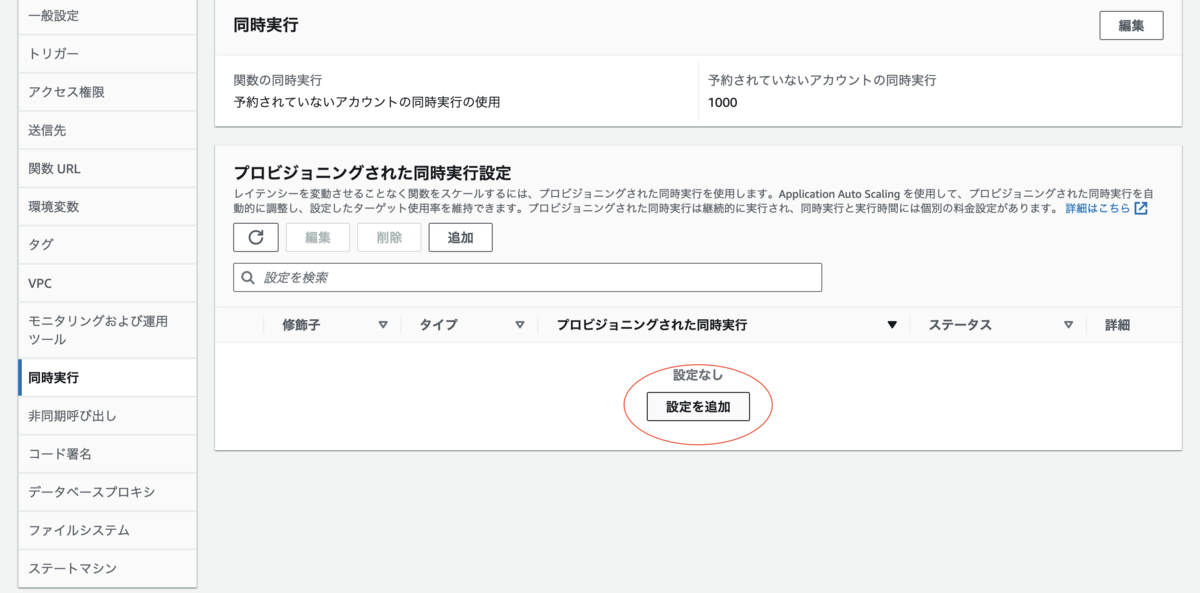Sort by ステータス column arrow
The image size is (1200, 593).
(x=1068, y=325)
